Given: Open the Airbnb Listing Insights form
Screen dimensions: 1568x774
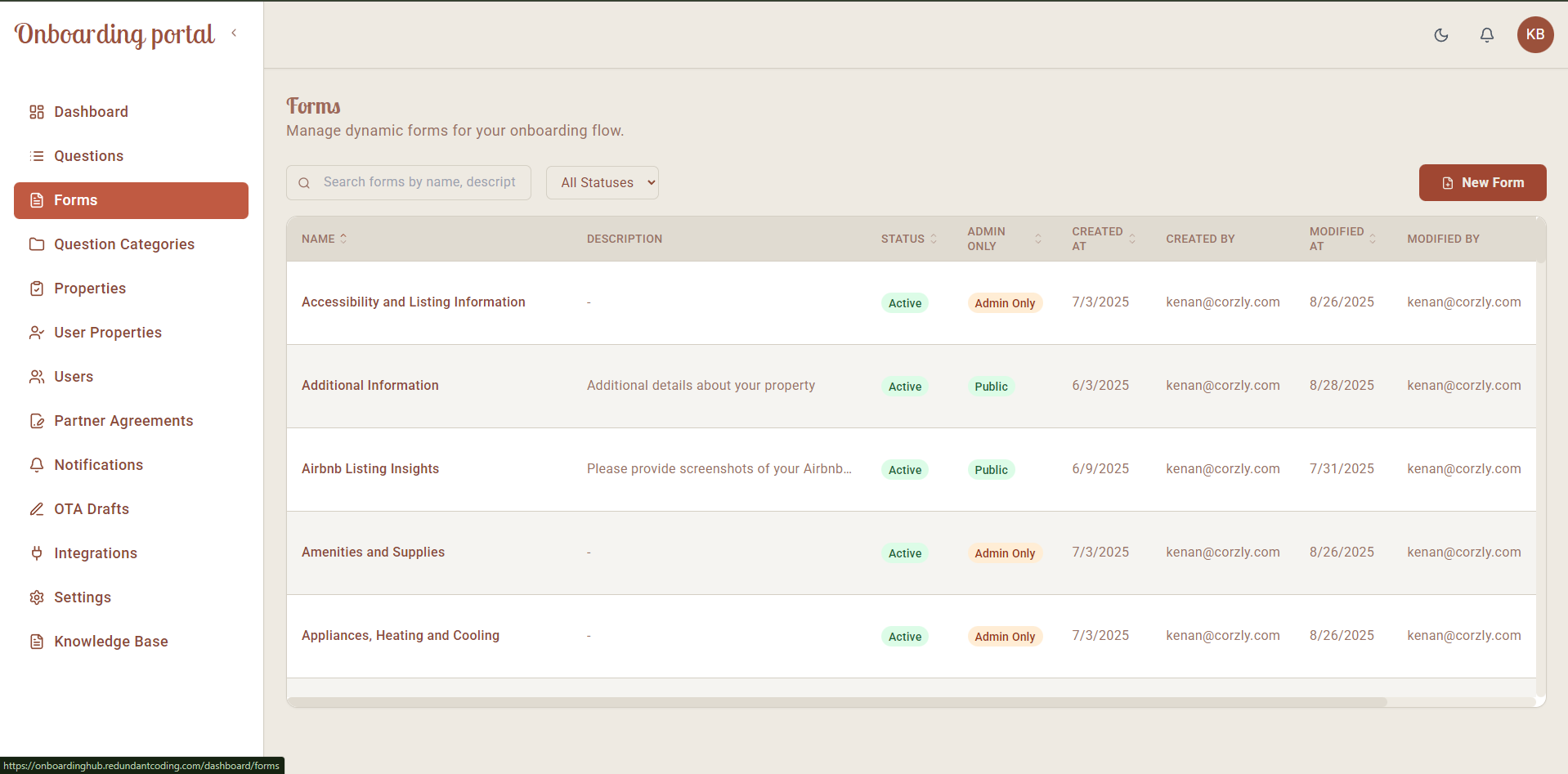Looking at the screenshot, I should [370, 469].
